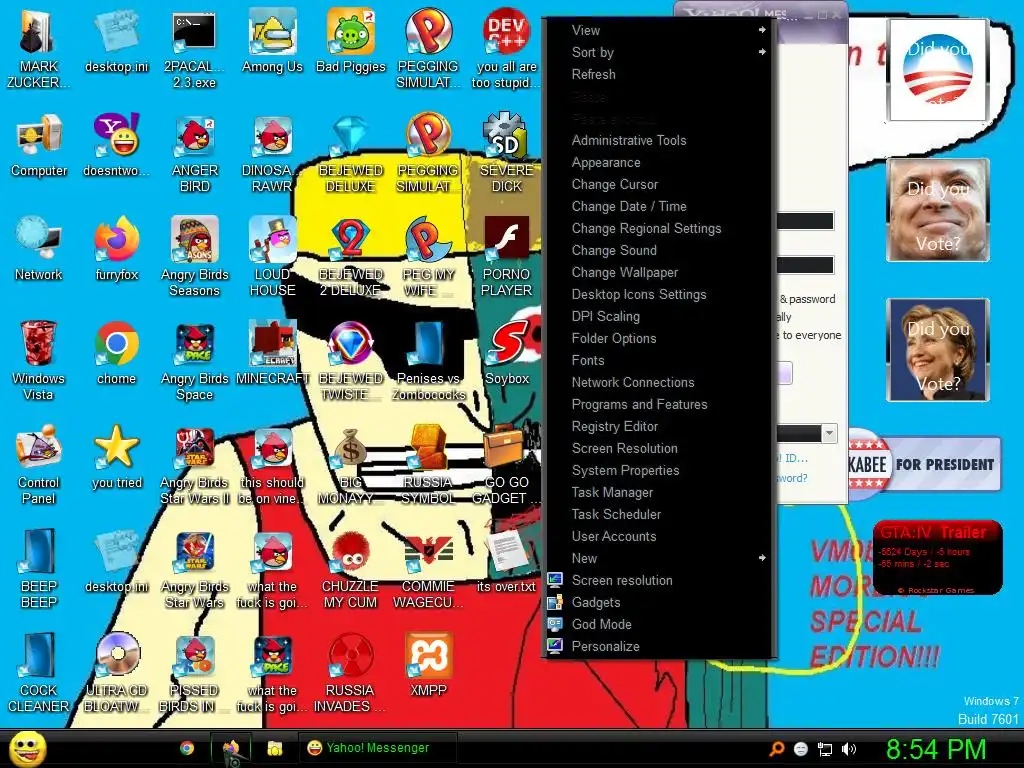
Task: Click the upper black input field in Yahoo Messenger
Action: 805,221
